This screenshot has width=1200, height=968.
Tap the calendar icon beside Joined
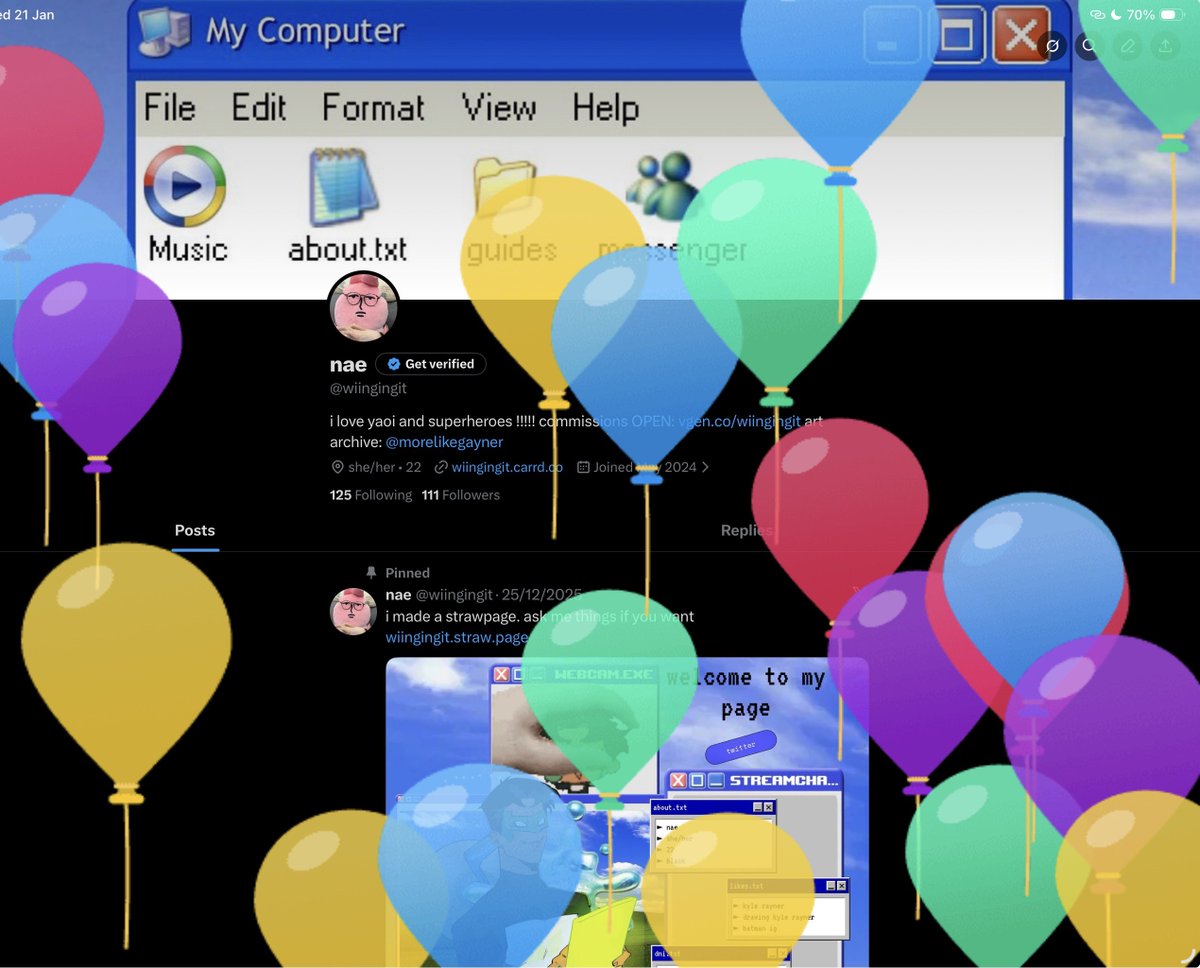(583, 467)
